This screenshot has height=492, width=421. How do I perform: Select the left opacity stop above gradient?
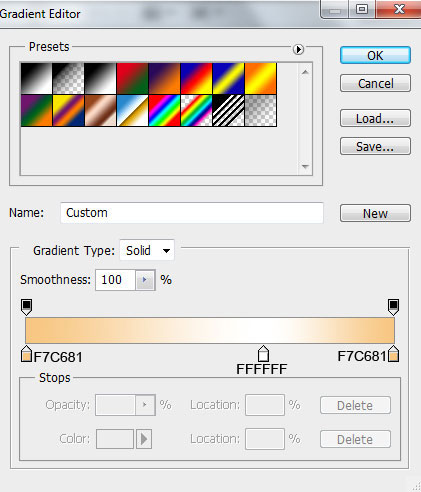pyautogui.click(x=26, y=307)
